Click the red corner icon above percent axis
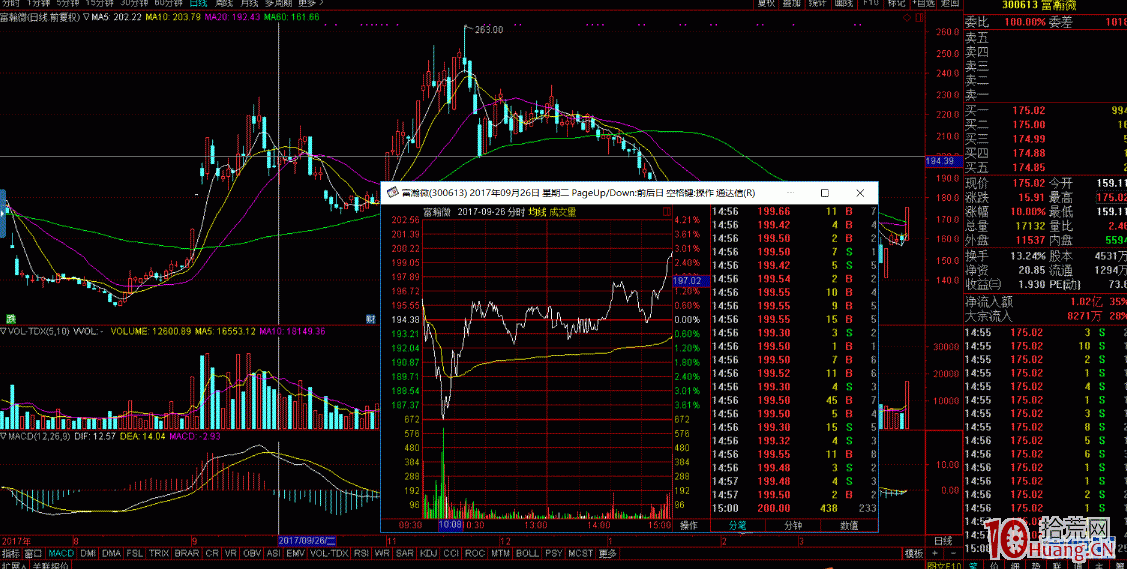Screen dimensions: 1127x569 coord(665,212)
